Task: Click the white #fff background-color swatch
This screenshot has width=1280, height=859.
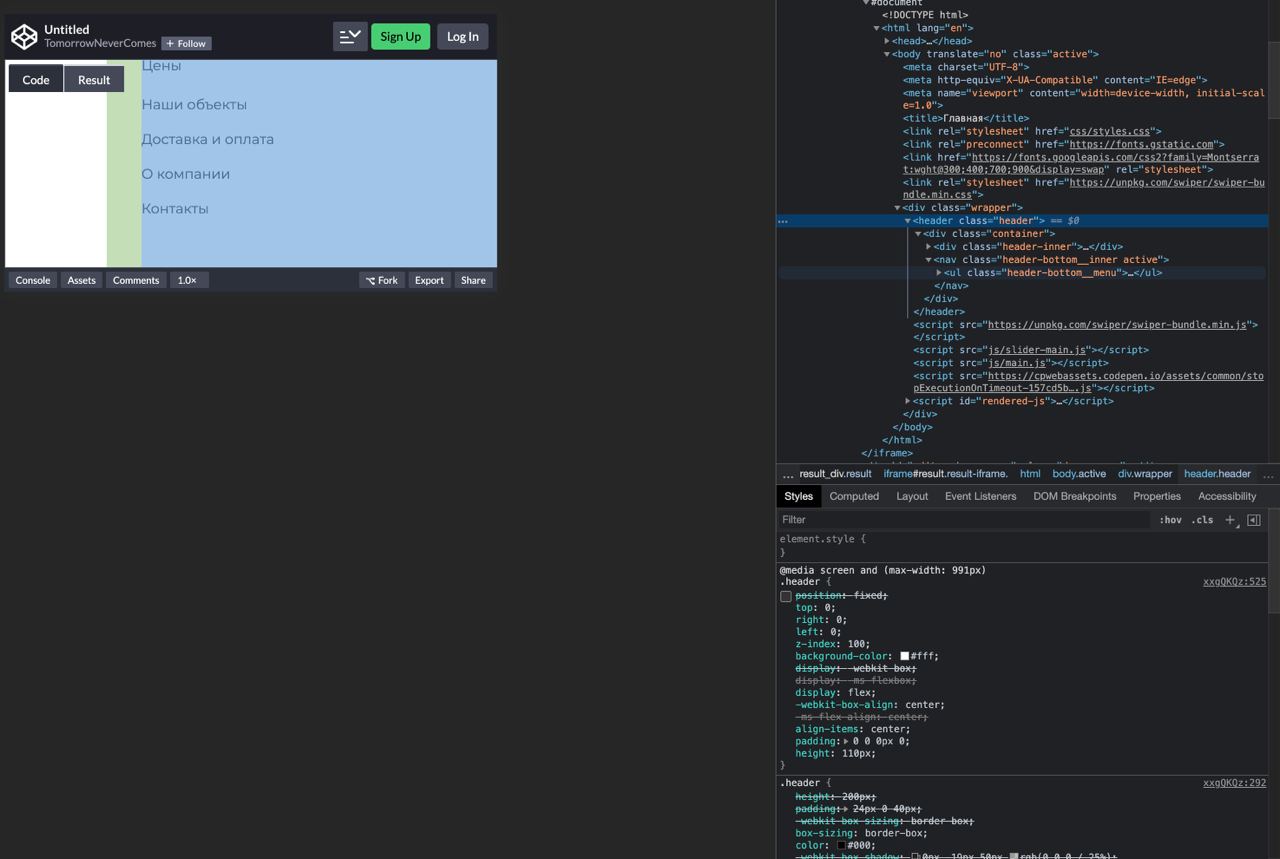Action: click(904, 657)
